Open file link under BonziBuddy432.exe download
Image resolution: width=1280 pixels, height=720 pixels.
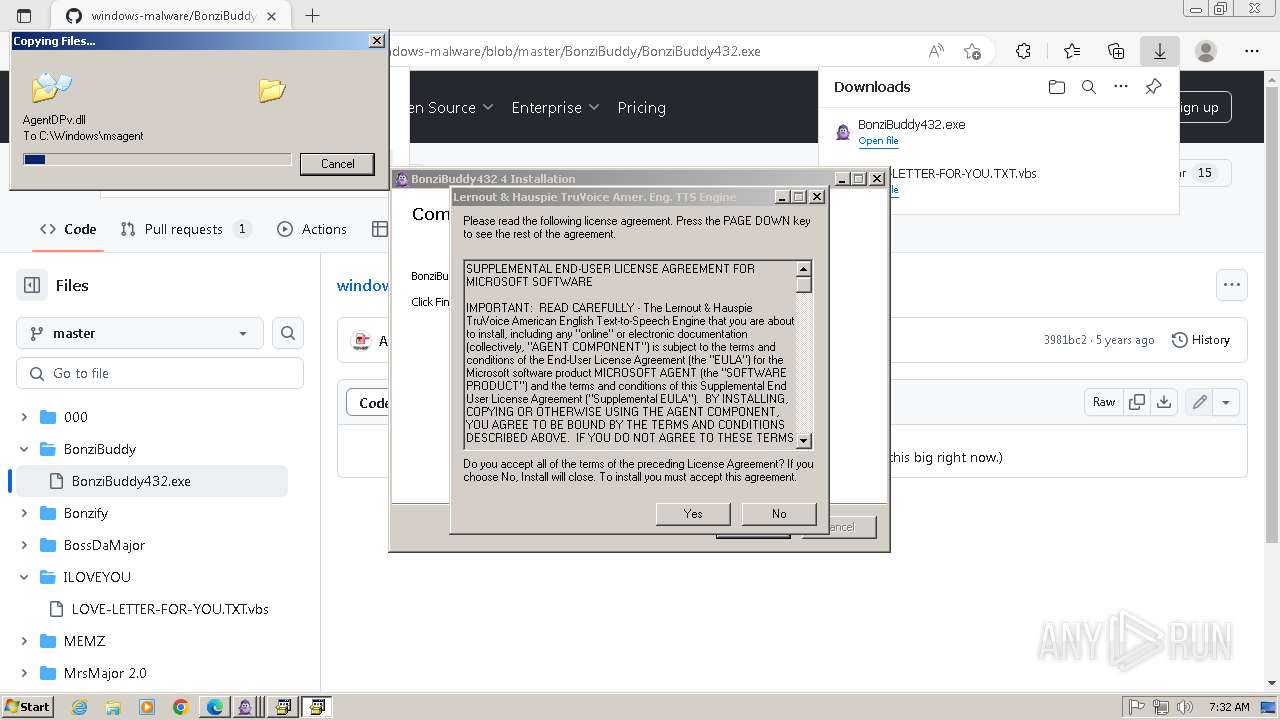[878, 141]
